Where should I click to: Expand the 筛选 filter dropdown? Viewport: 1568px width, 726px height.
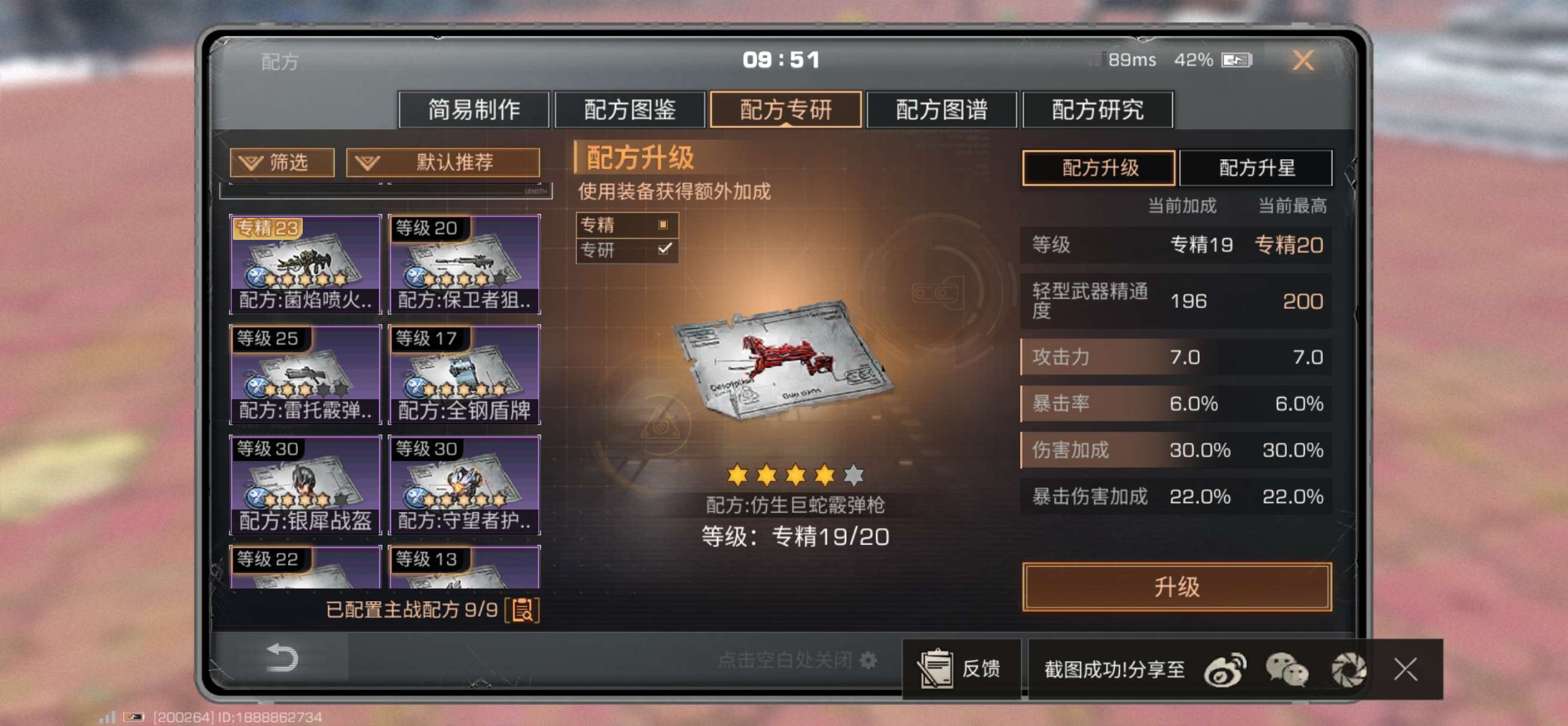click(282, 162)
